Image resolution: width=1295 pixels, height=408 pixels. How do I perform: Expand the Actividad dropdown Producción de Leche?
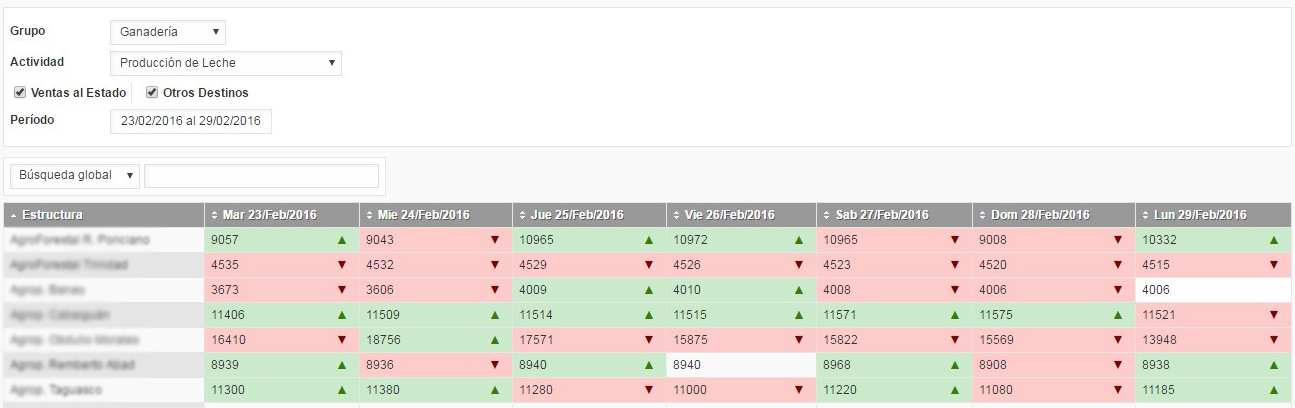coord(226,63)
